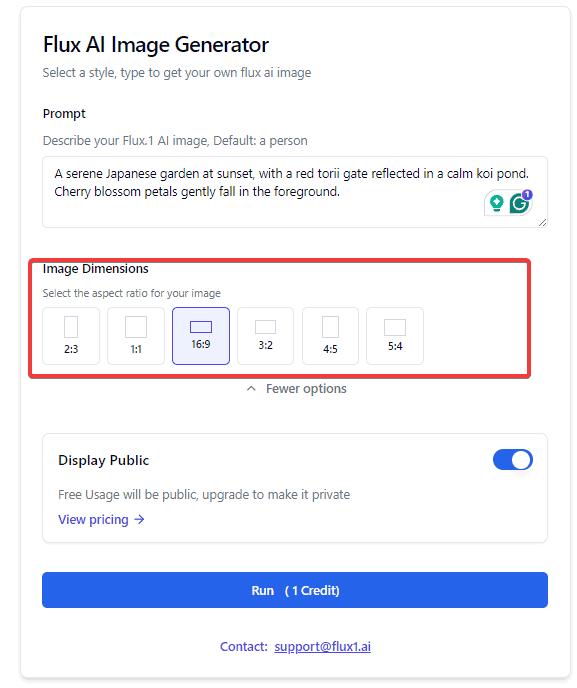Focus the prompt text input area
577x688 pixels.
point(295,192)
